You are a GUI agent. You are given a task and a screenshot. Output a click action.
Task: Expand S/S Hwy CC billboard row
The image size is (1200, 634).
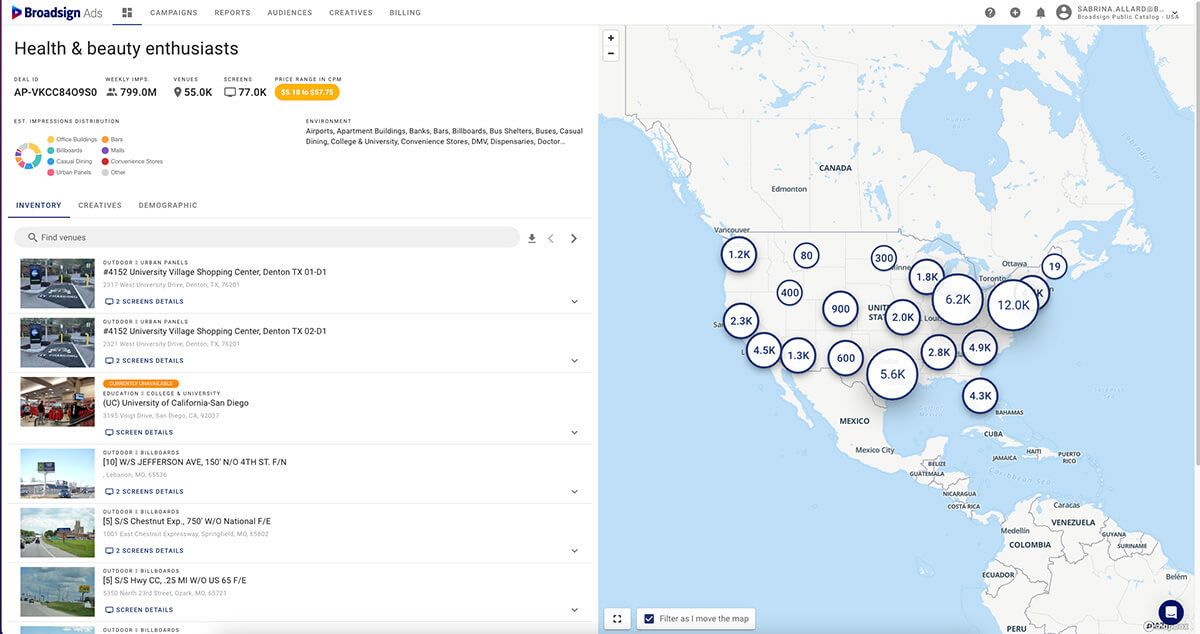point(574,610)
